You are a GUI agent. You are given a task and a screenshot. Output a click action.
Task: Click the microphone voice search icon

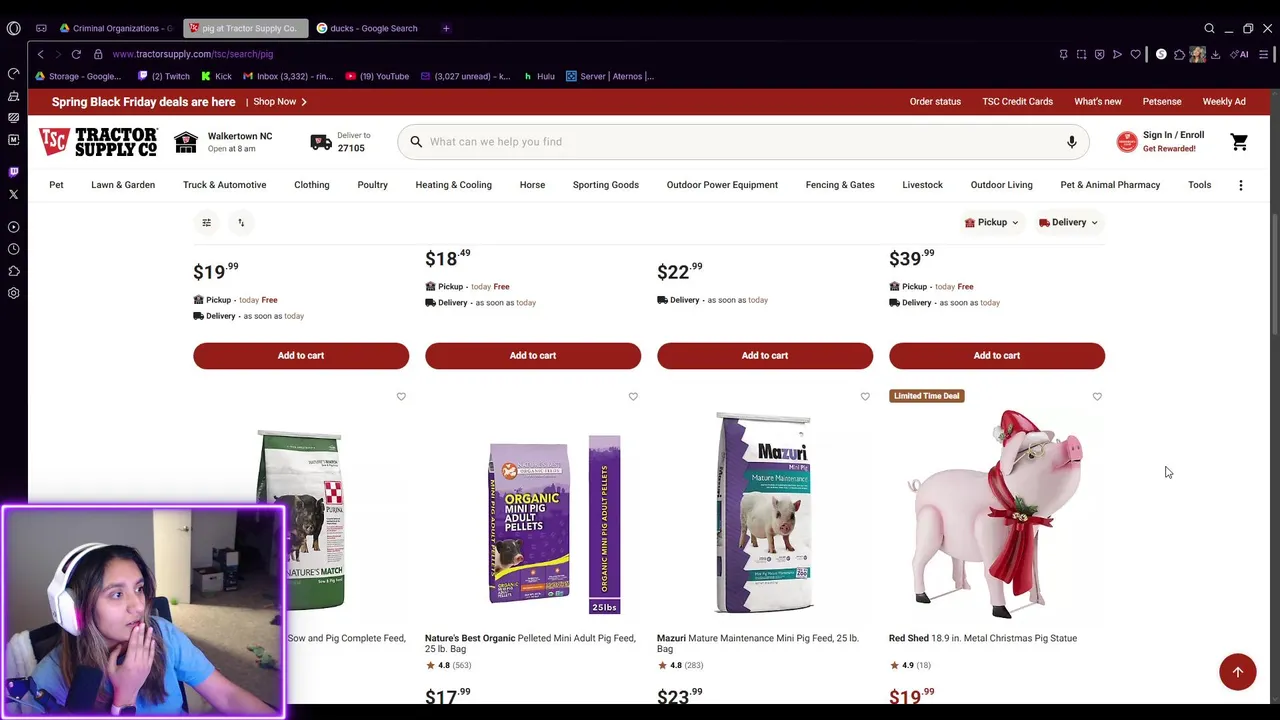click(x=1071, y=142)
